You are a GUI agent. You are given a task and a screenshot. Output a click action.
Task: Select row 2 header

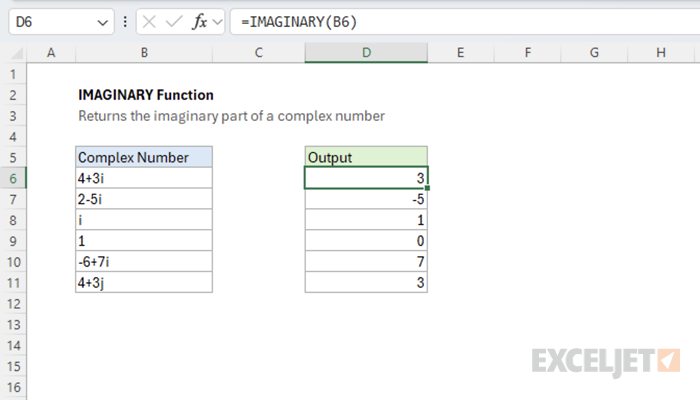click(13, 95)
